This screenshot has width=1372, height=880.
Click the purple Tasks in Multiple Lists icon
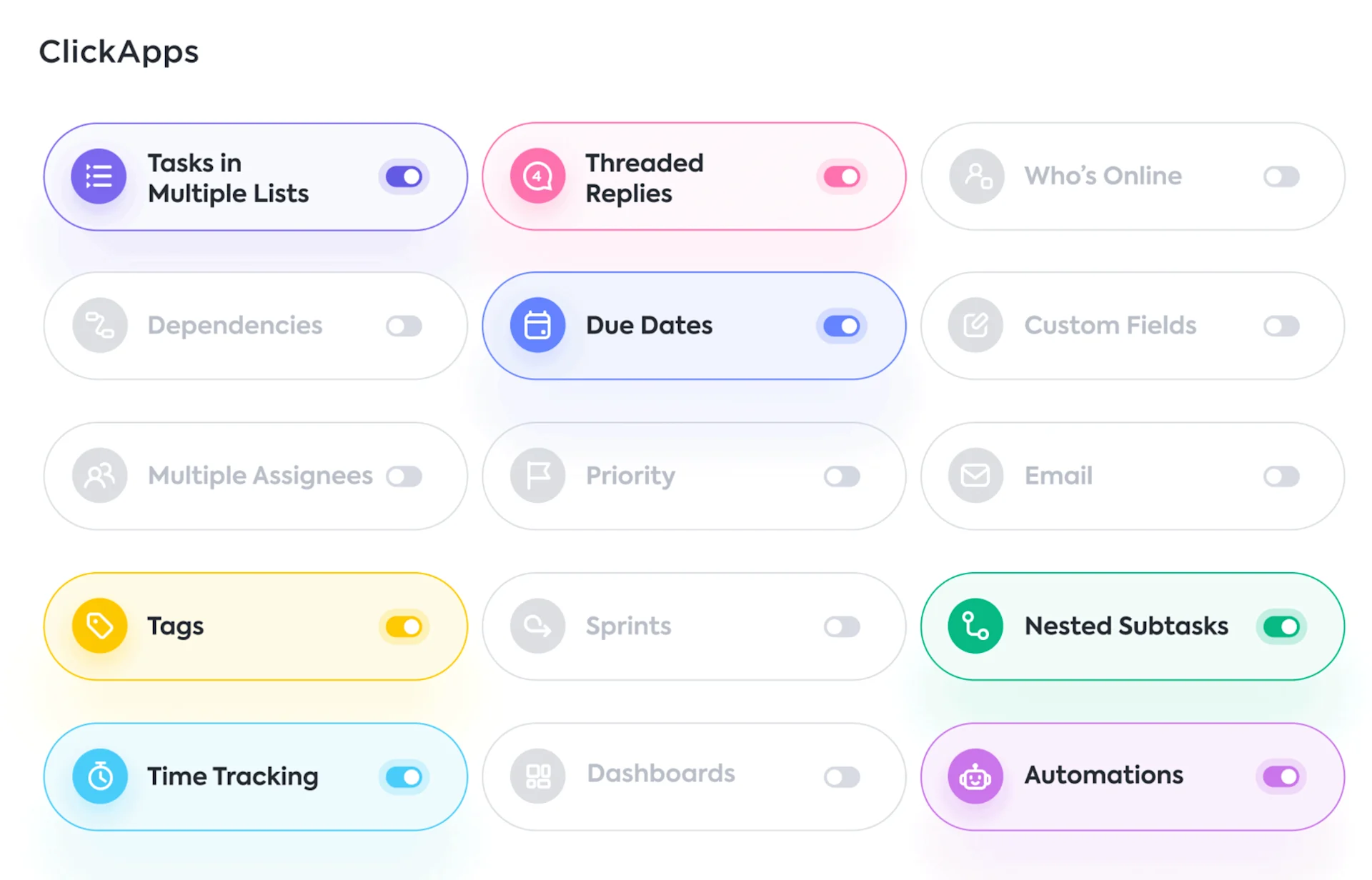tap(99, 176)
